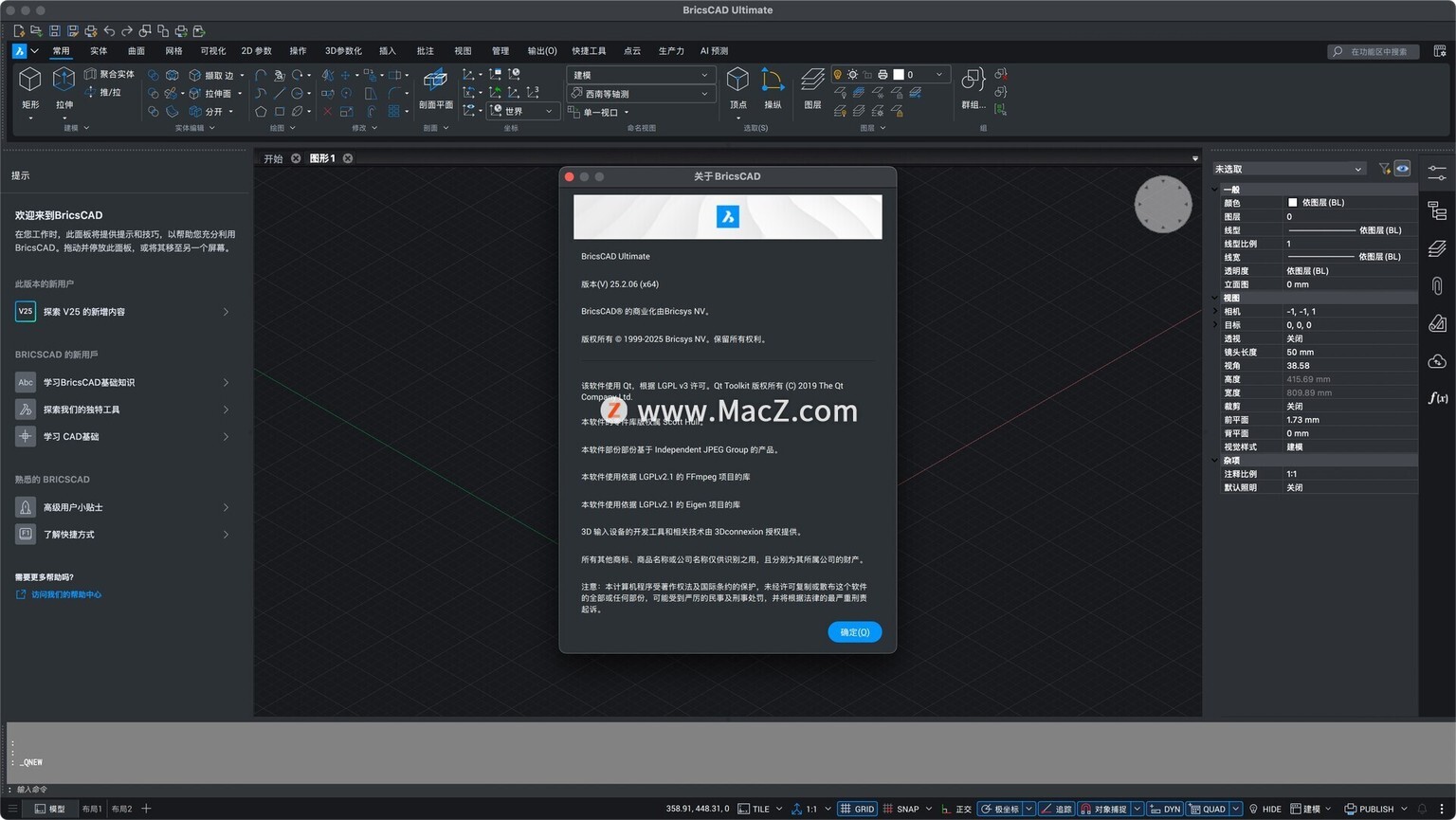The image size is (1456, 820).
Task: Click the 群组 group tool
Action: (973, 88)
